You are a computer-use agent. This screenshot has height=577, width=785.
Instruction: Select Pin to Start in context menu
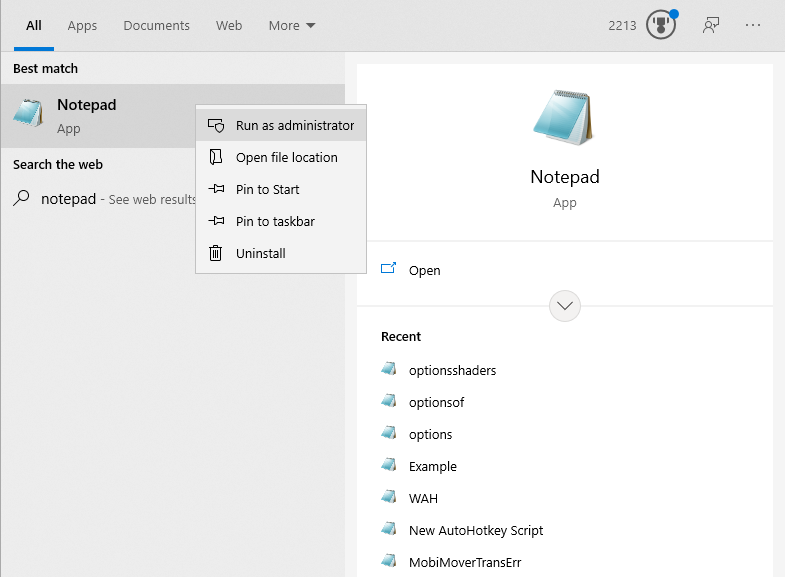[281, 189]
